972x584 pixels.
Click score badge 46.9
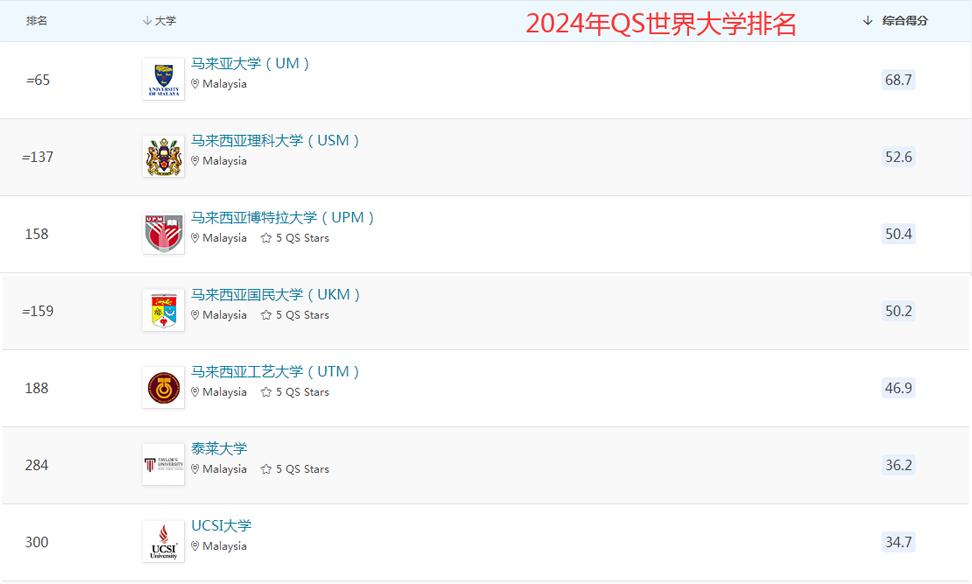click(898, 387)
